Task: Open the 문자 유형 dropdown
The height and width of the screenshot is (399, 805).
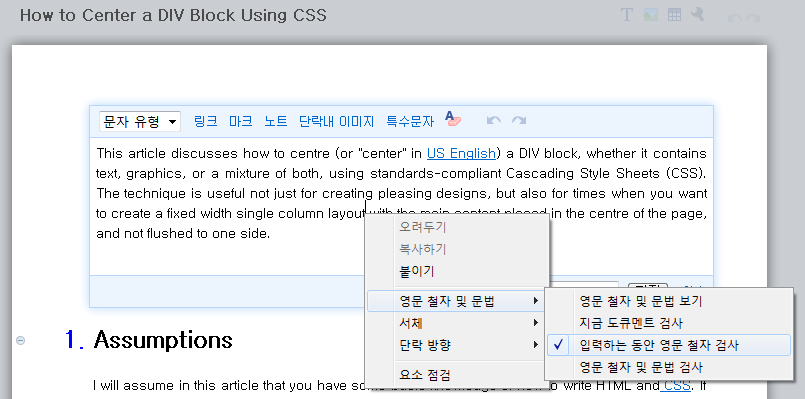Action: 140,122
